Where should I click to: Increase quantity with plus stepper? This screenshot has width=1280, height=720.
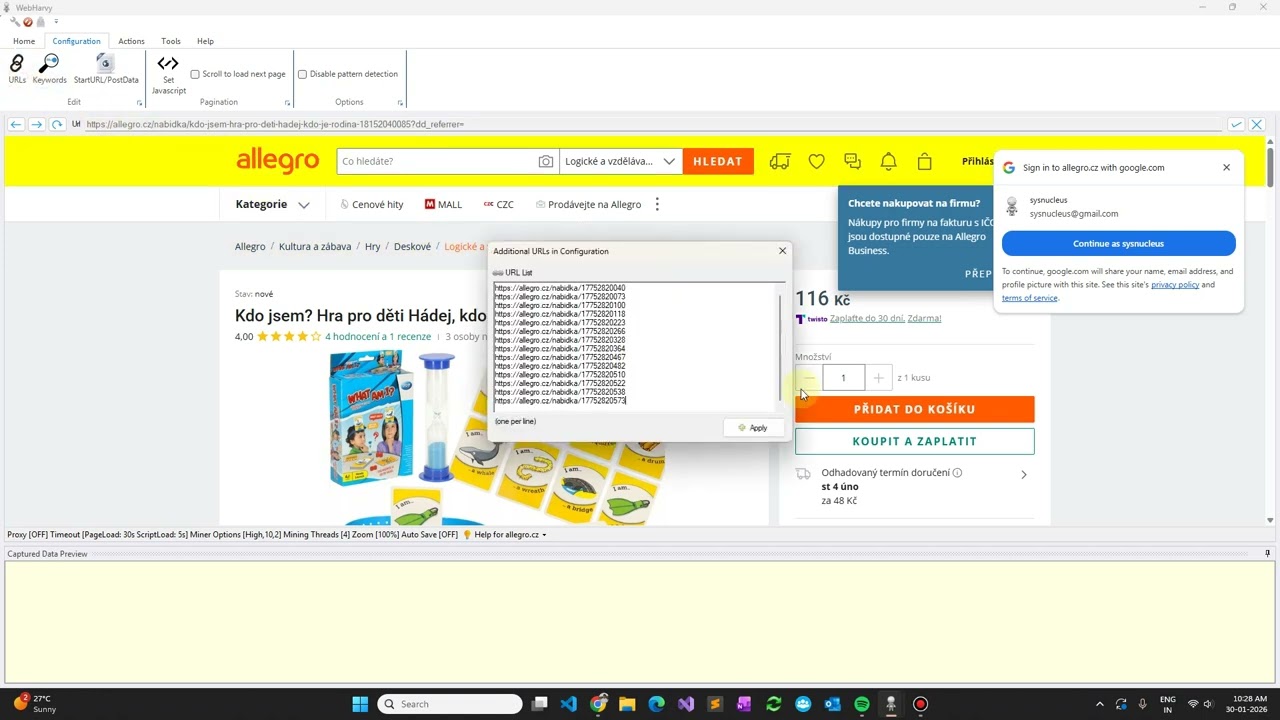[x=878, y=378]
